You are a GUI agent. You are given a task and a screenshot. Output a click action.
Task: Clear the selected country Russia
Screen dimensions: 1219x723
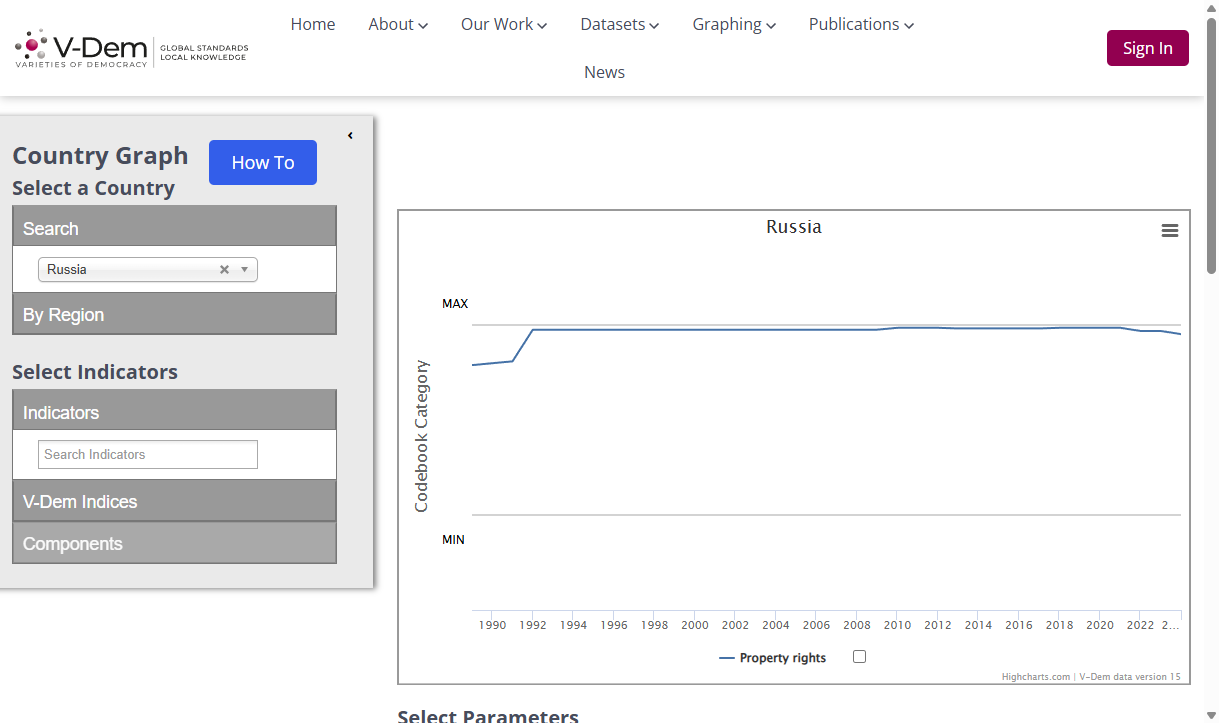[x=224, y=270]
